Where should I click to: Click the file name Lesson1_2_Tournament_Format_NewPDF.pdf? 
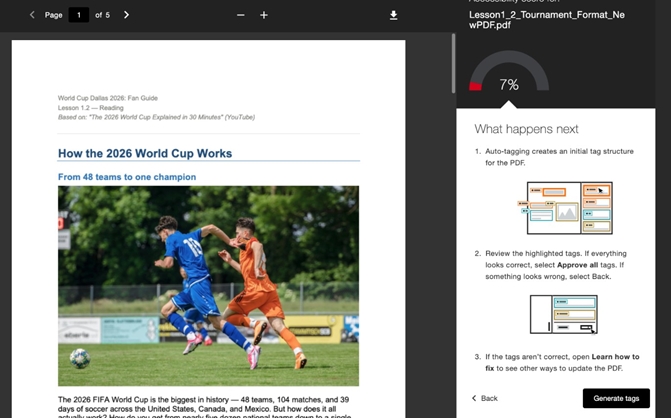pyautogui.click(x=546, y=20)
